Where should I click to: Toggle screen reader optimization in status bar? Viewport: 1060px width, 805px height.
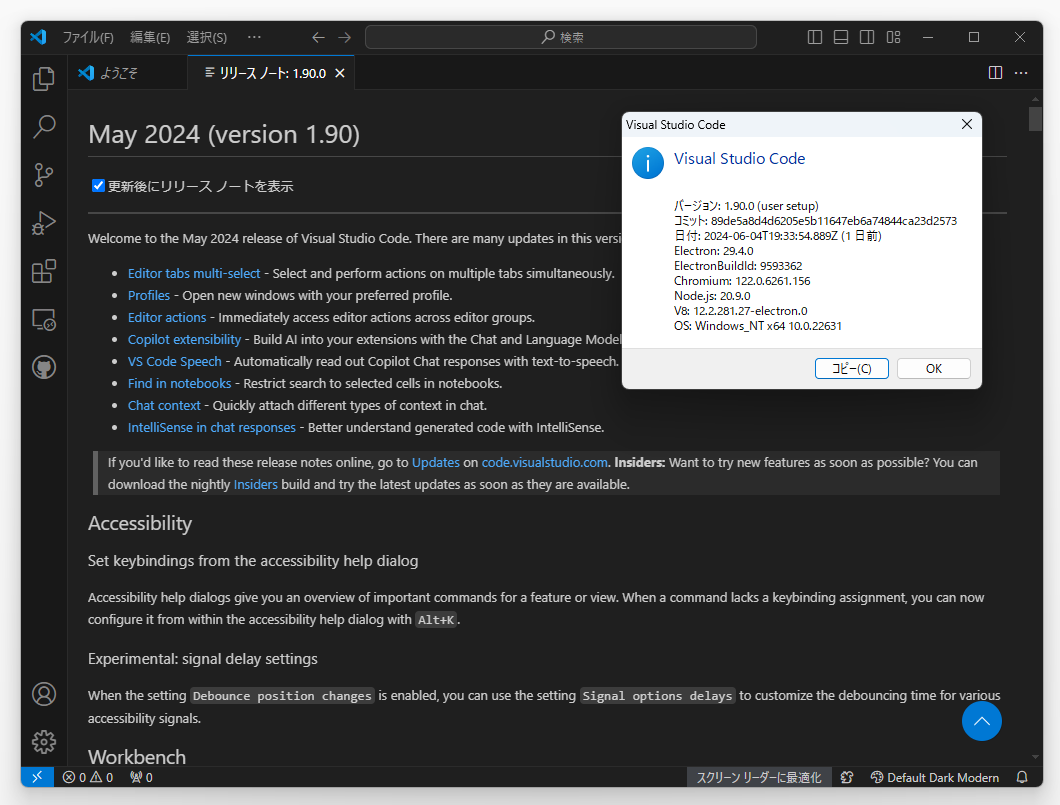click(759, 777)
